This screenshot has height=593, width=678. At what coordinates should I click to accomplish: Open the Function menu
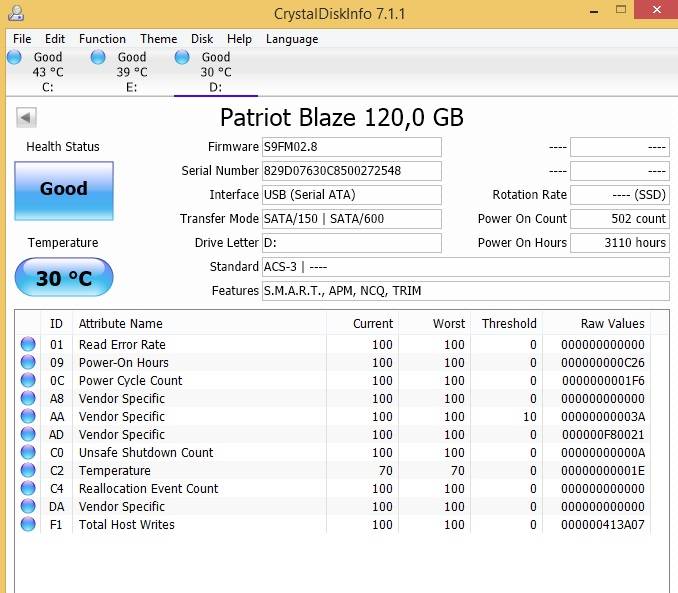pyautogui.click(x=102, y=39)
